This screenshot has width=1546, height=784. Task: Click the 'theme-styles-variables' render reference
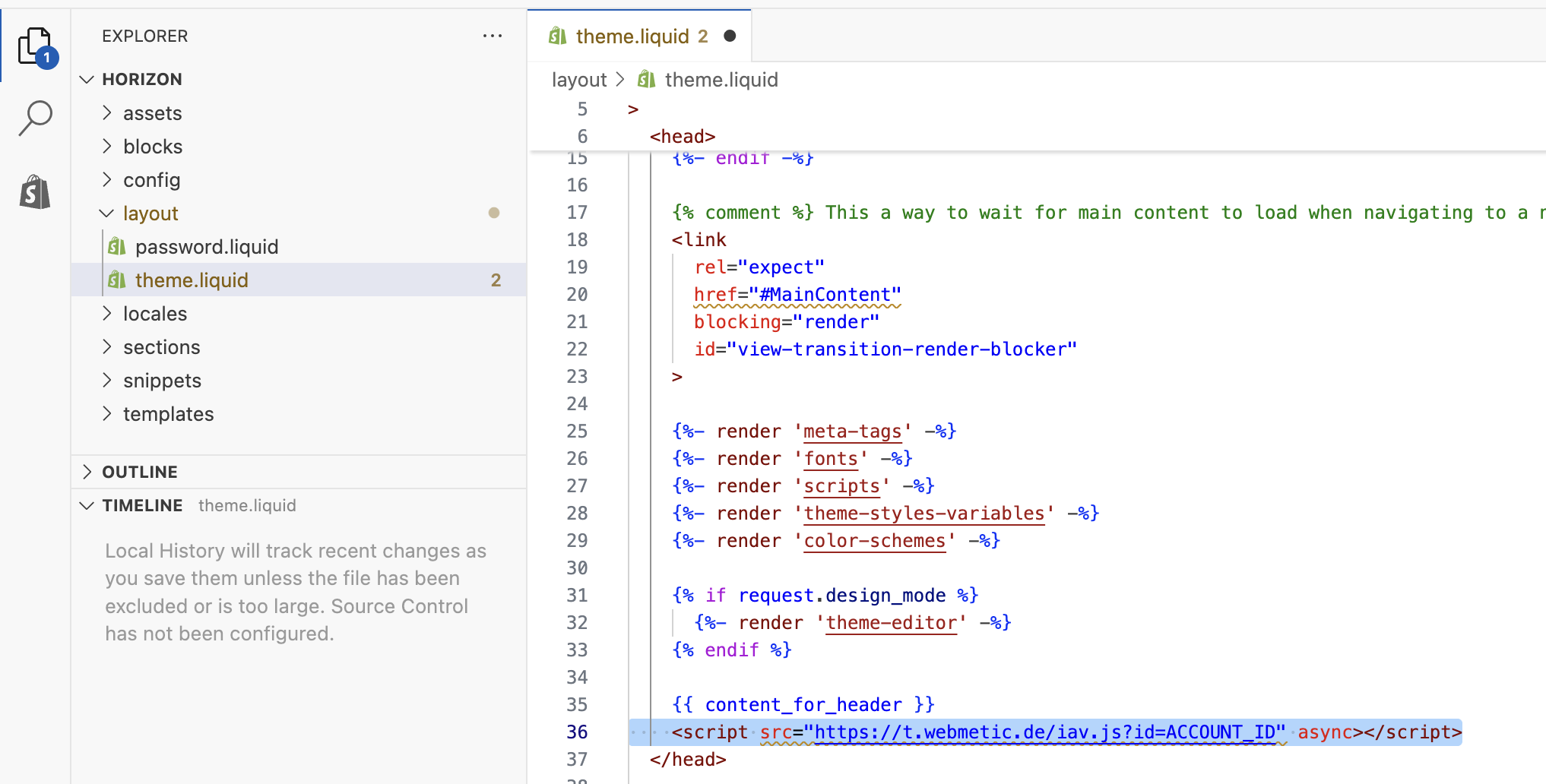(x=924, y=514)
